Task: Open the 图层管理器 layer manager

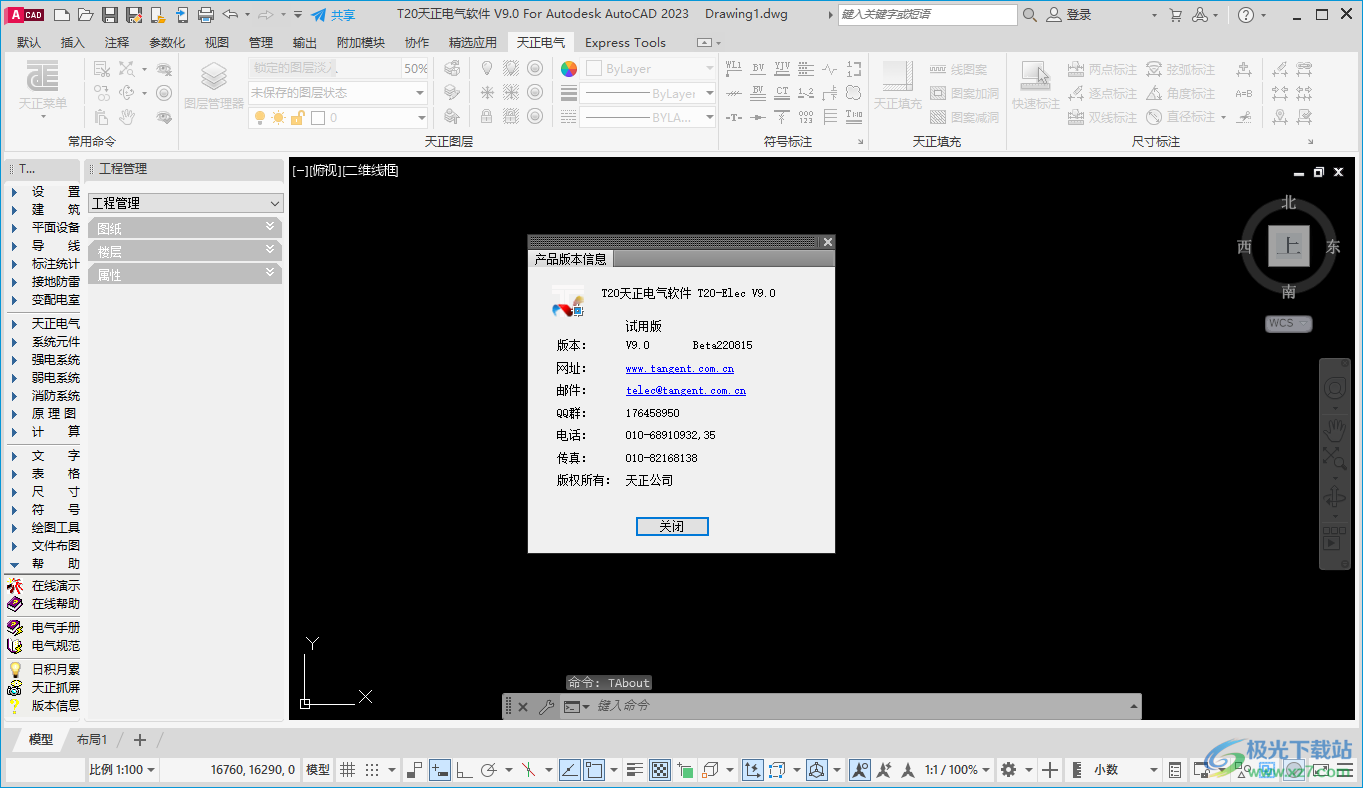Action: coord(213,85)
